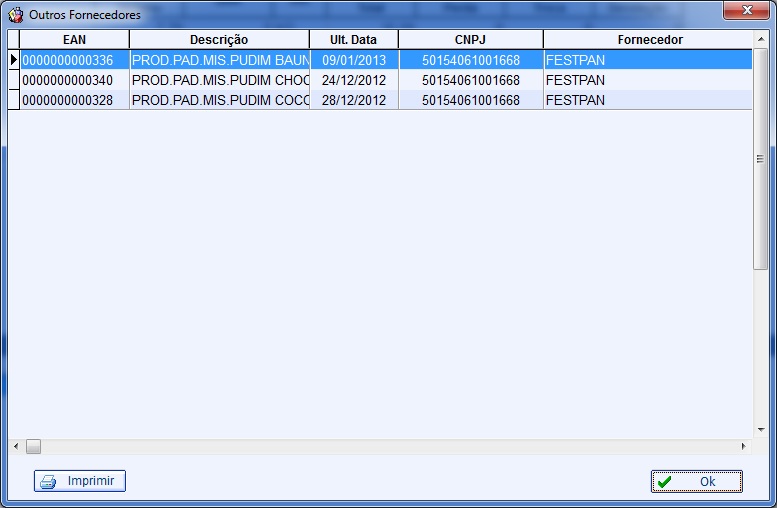The width and height of the screenshot is (777, 508).
Task: Click date cell 28/12/2012
Action: coord(354,100)
